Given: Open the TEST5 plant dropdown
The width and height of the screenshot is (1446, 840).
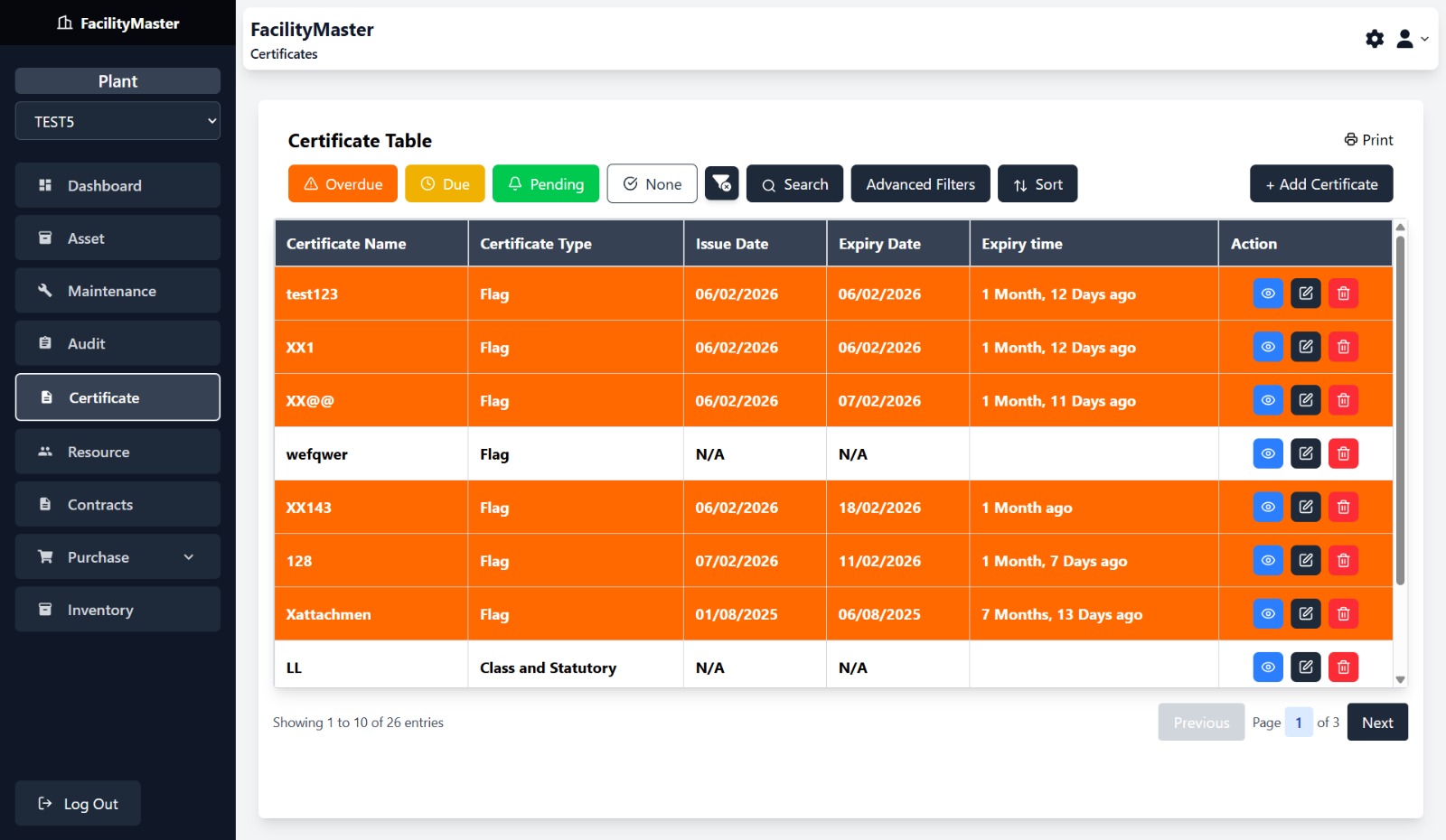Looking at the screenshot, I should [x=117, y=121].
